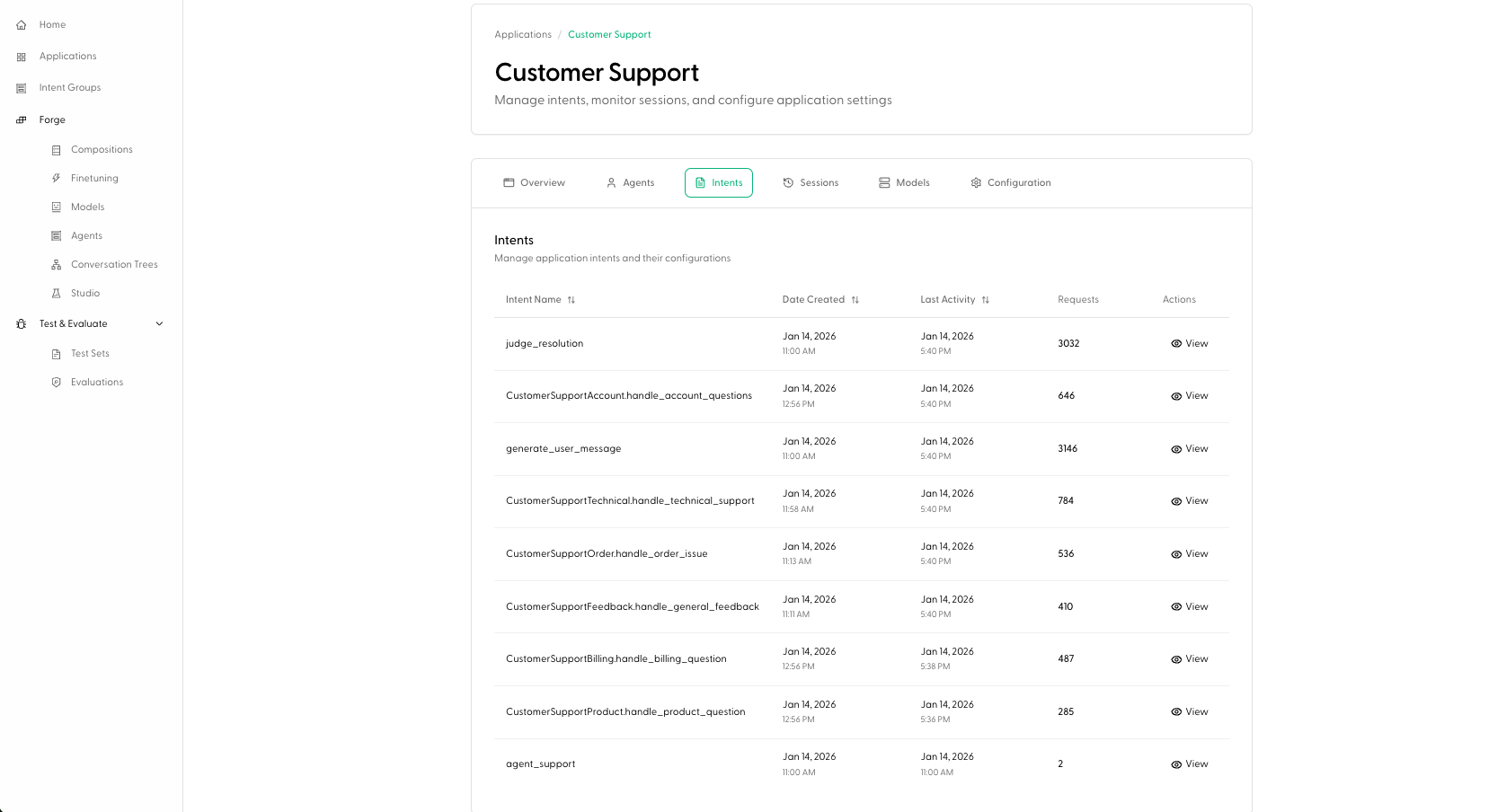Open Conversation Trees in sidebar
This screenshot has height=812, width=1506.
click(x=114, y=265)
